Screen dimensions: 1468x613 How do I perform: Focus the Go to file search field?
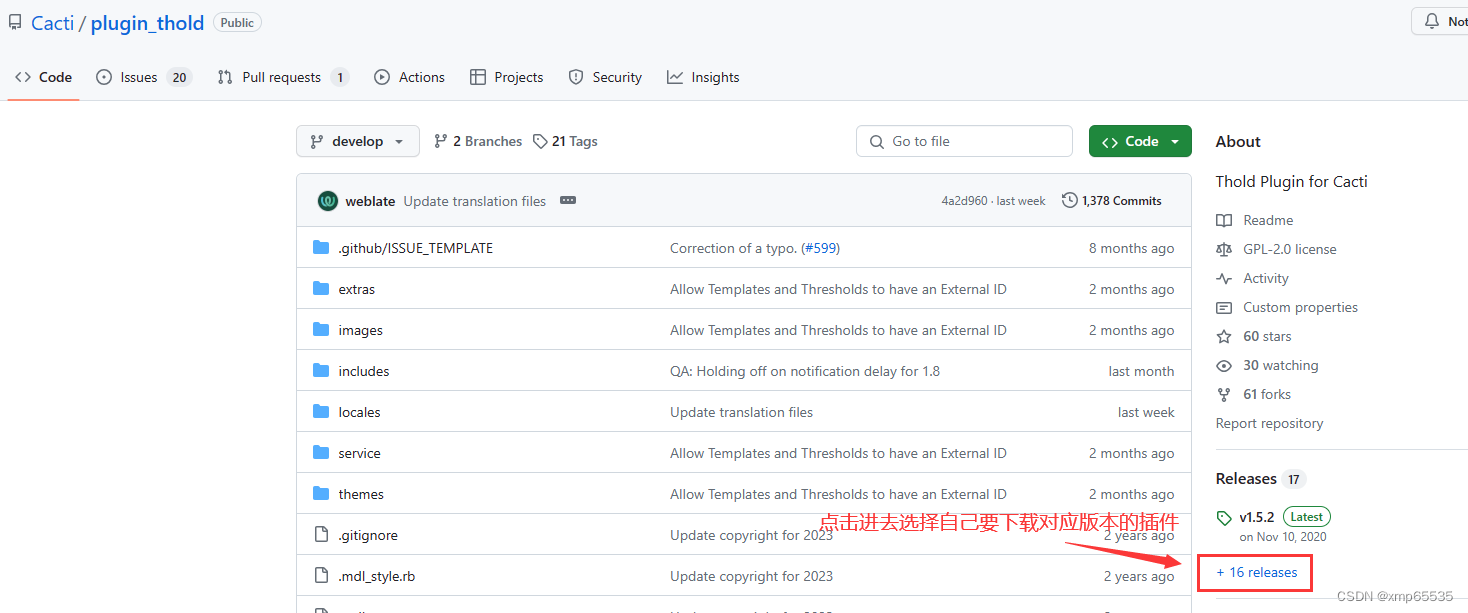pyautogui.click(x=964, y=141)
